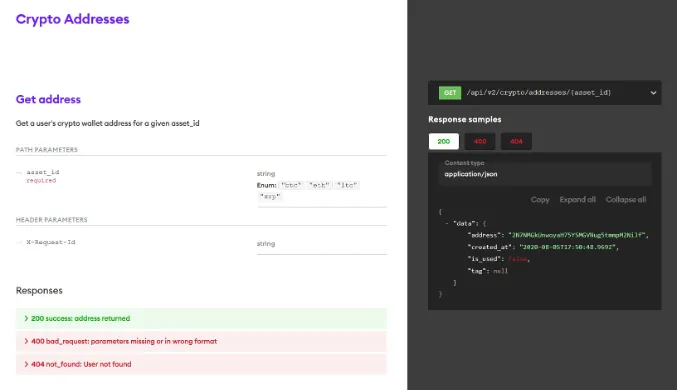
Task: Click Expand all in response sample
Action: point(578,200)
